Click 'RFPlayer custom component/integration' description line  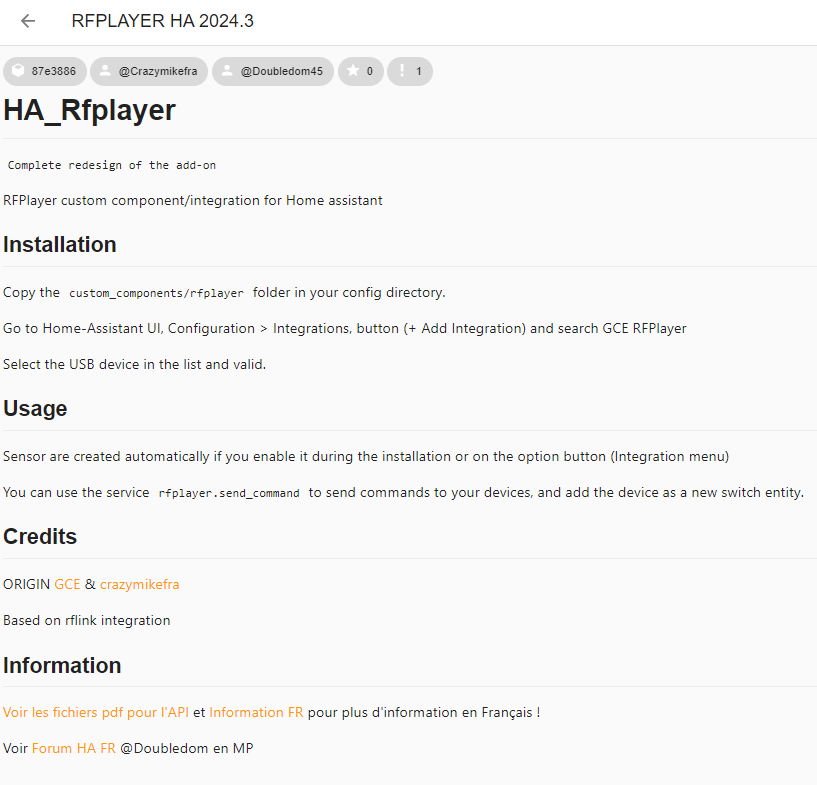193,201
